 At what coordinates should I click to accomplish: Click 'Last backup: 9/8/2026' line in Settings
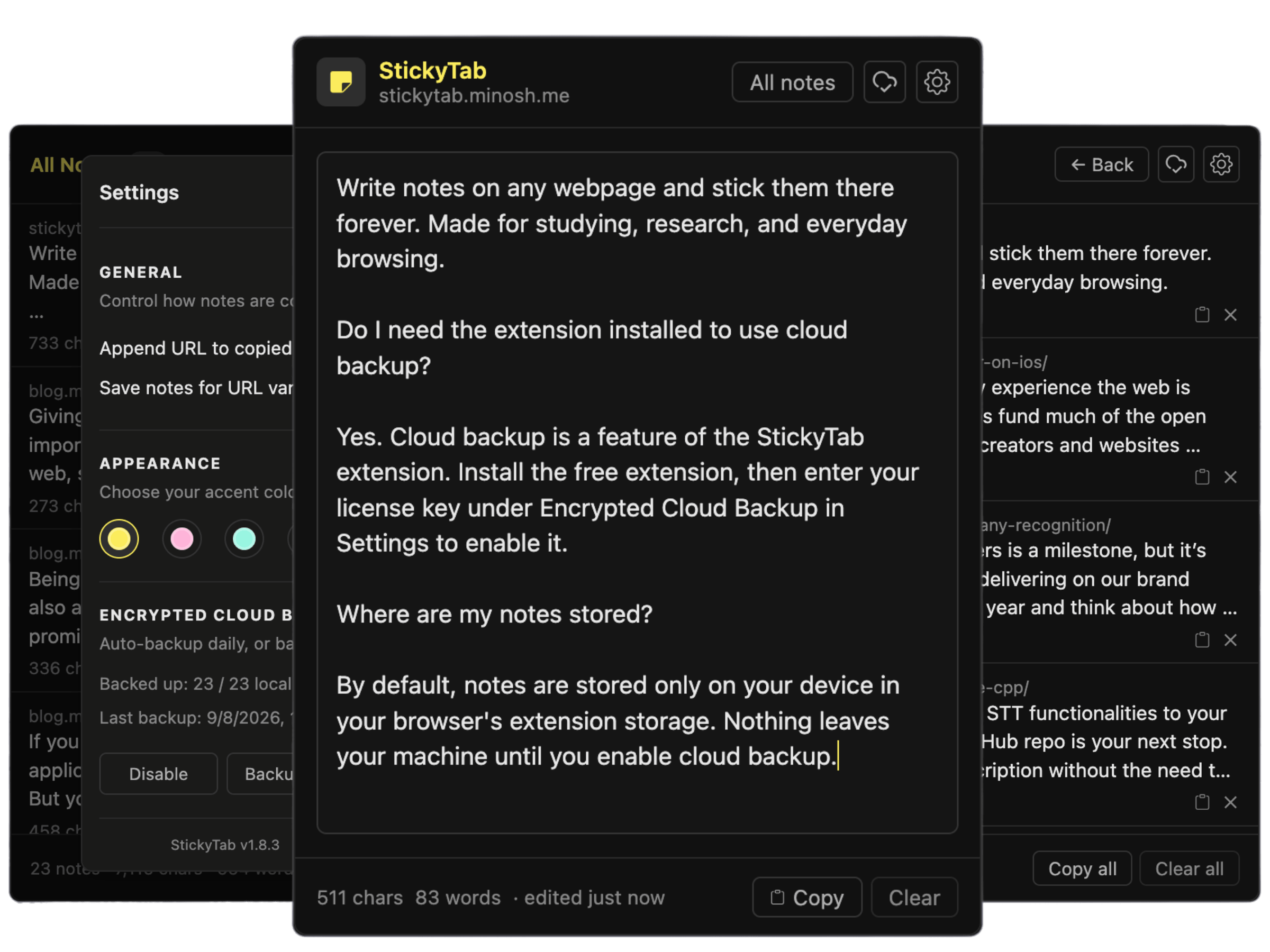click(x=196, y=717)
